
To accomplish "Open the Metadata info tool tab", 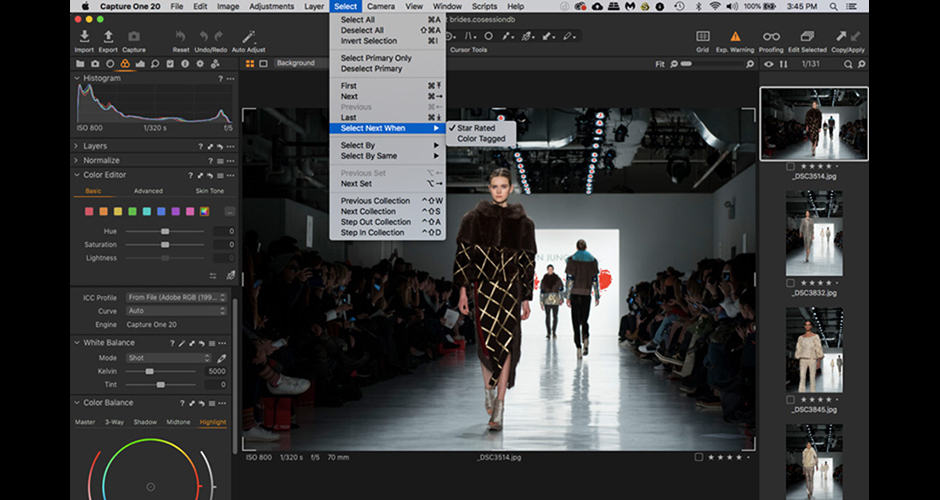I will click(185, 64).
